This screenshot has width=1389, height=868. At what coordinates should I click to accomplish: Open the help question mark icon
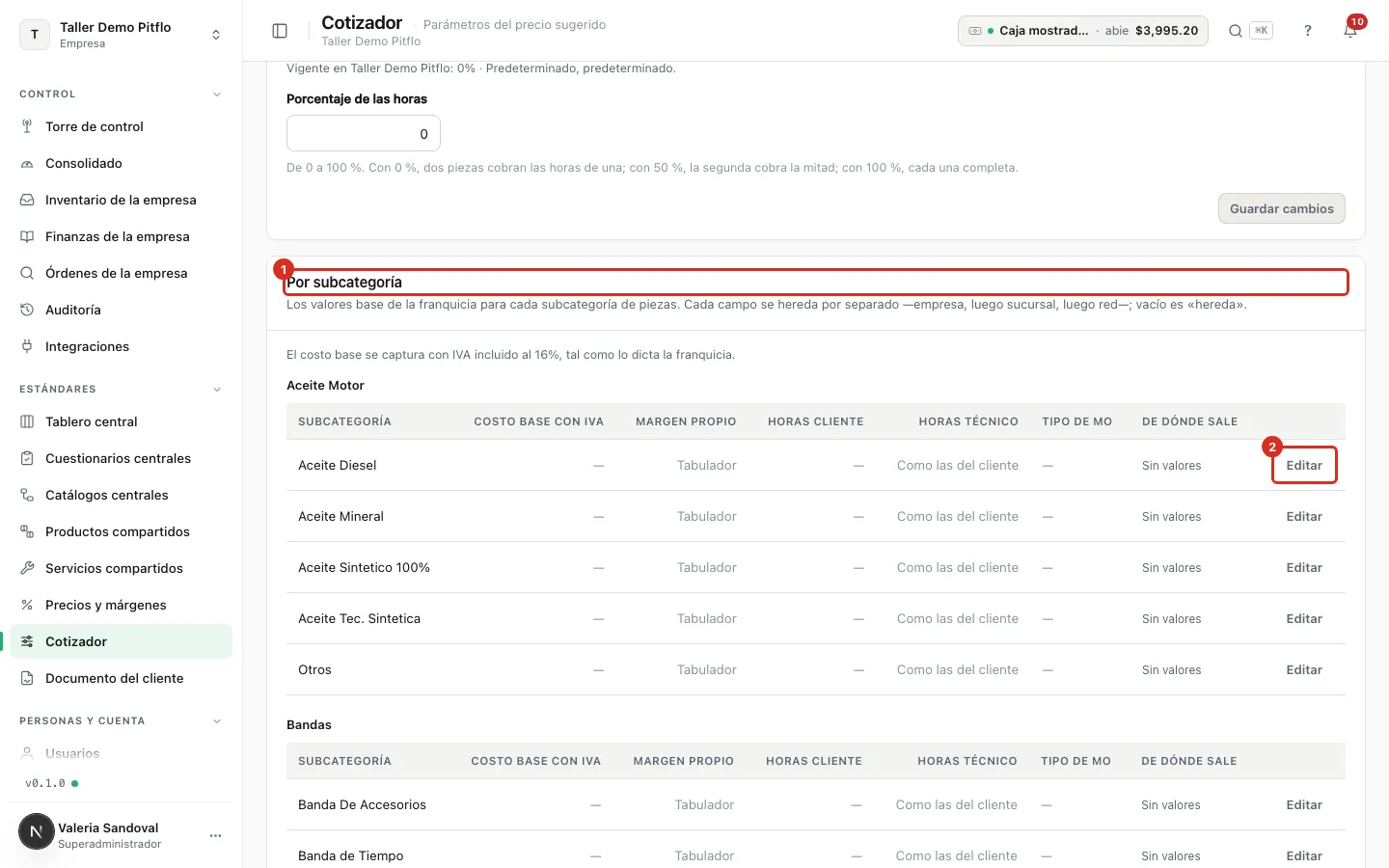point(1308,31)
